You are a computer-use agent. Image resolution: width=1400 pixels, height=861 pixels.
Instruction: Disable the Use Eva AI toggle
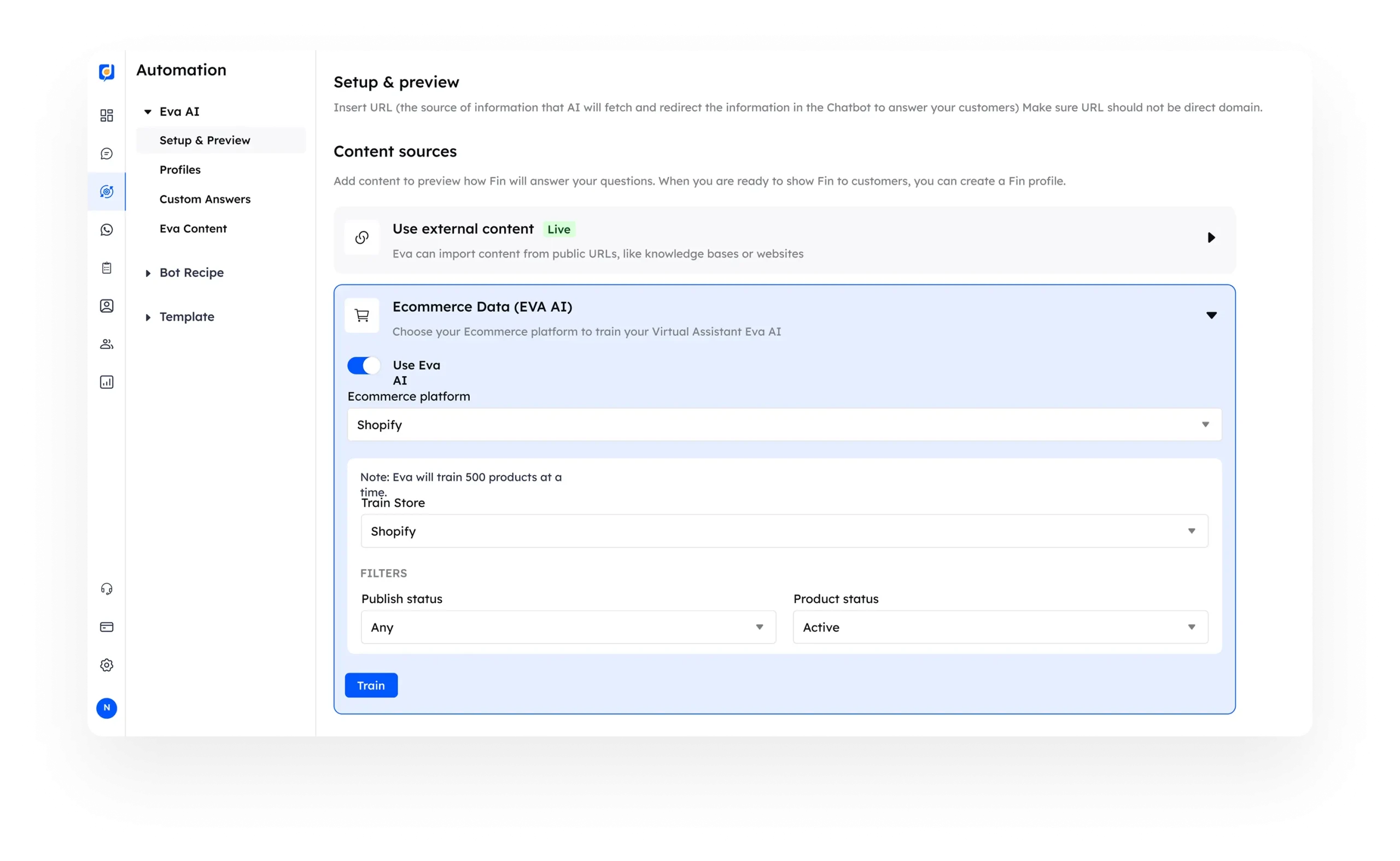coord(363,365)
